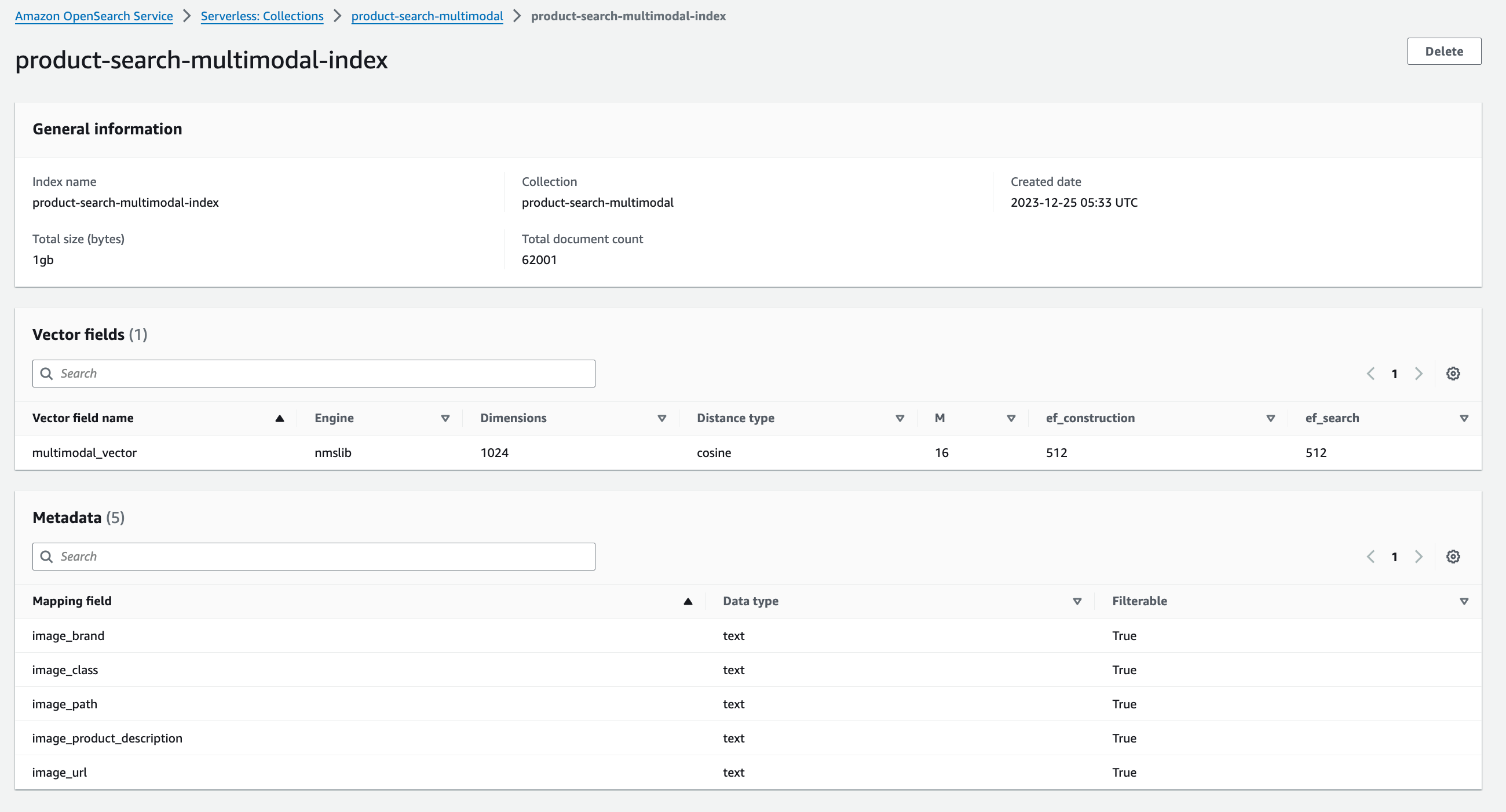The image size is (1506, 812).
Task: Go to previous page in Metadata table
Action: click(1370, 557)
